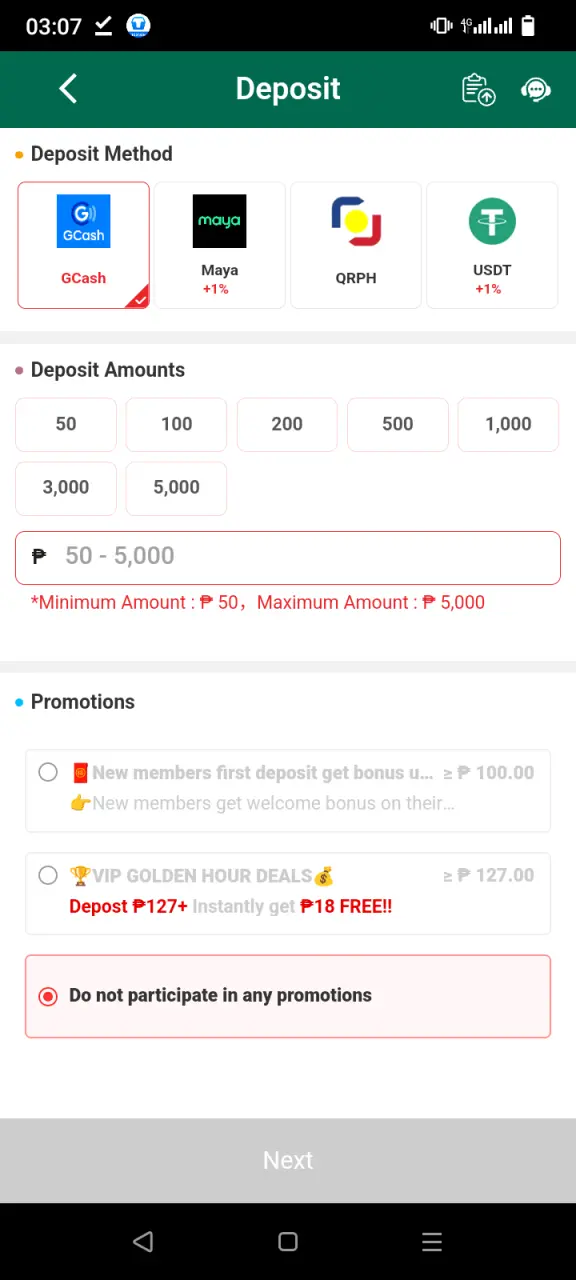Select the new members first deposit bonus
This screenshot has width=576, height=1280.
pyautogui.click(x=288, y=790)
